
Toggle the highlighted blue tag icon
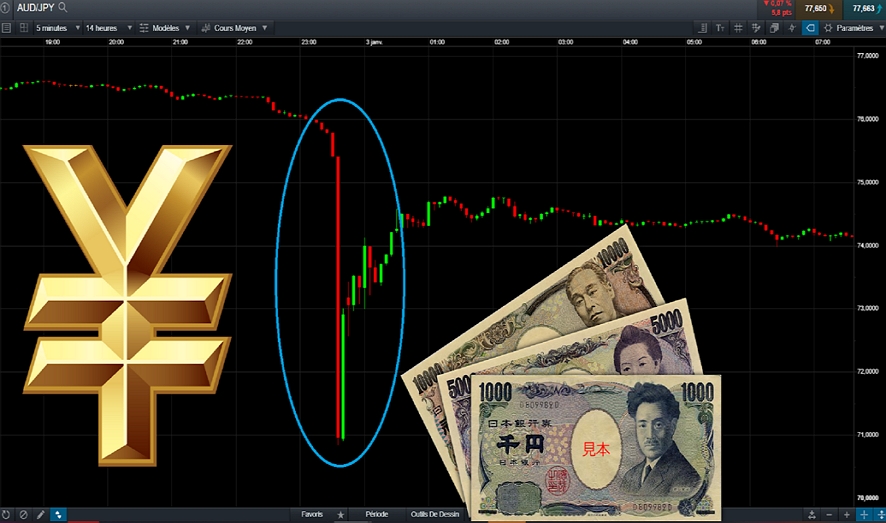[x=810, y=28]
